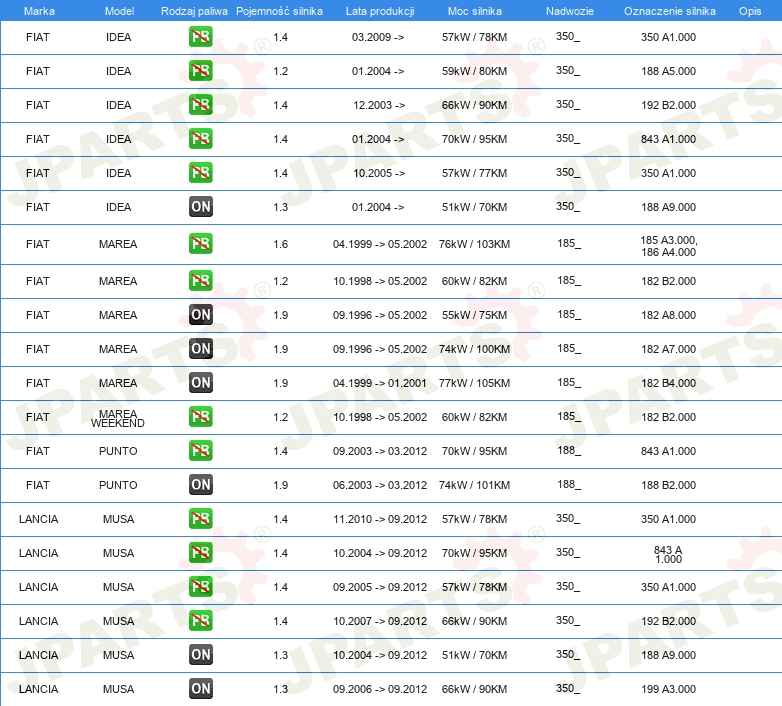This screenshot has width=782, height=706.
Task: Click engine code 199 A3.000
Action: [x=668, y=689]
